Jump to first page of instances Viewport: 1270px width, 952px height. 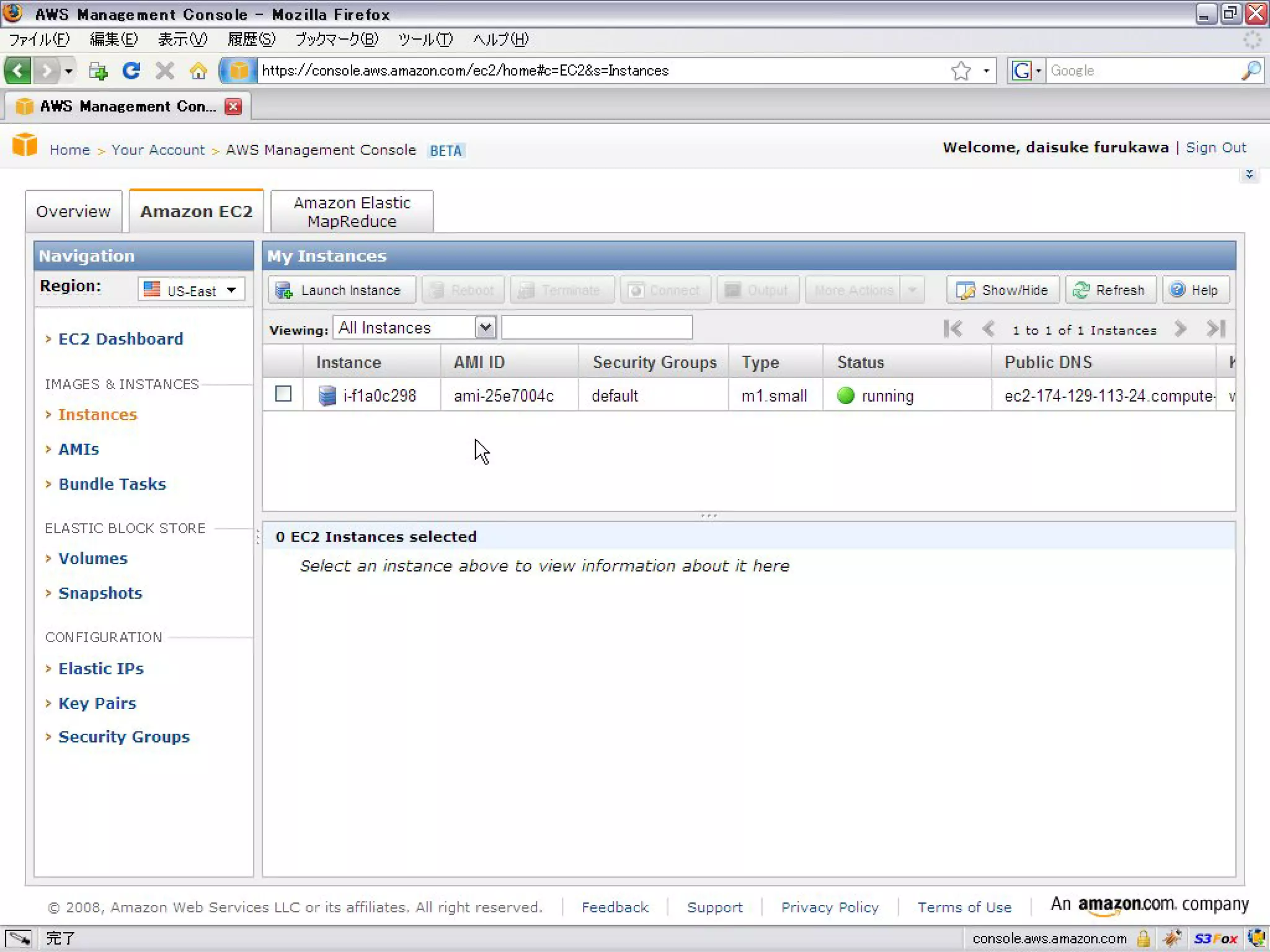(953, 329)
